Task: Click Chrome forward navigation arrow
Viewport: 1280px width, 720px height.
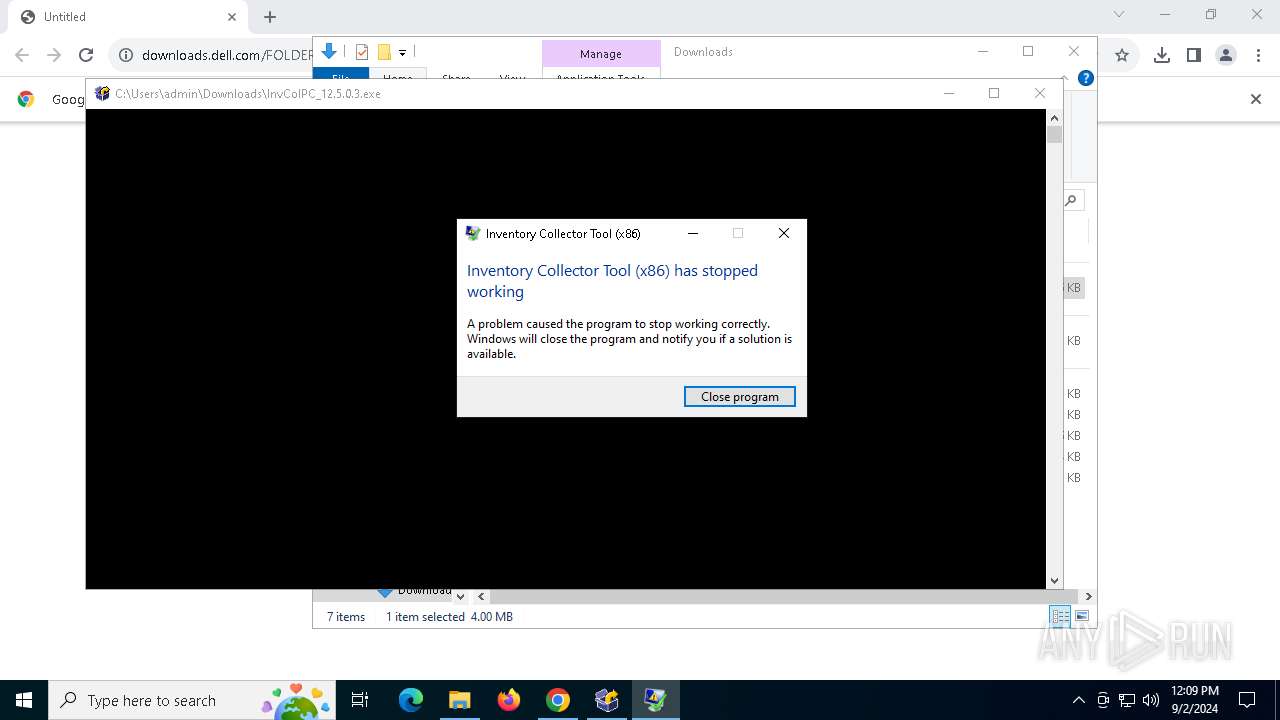Action: point(54,55)
